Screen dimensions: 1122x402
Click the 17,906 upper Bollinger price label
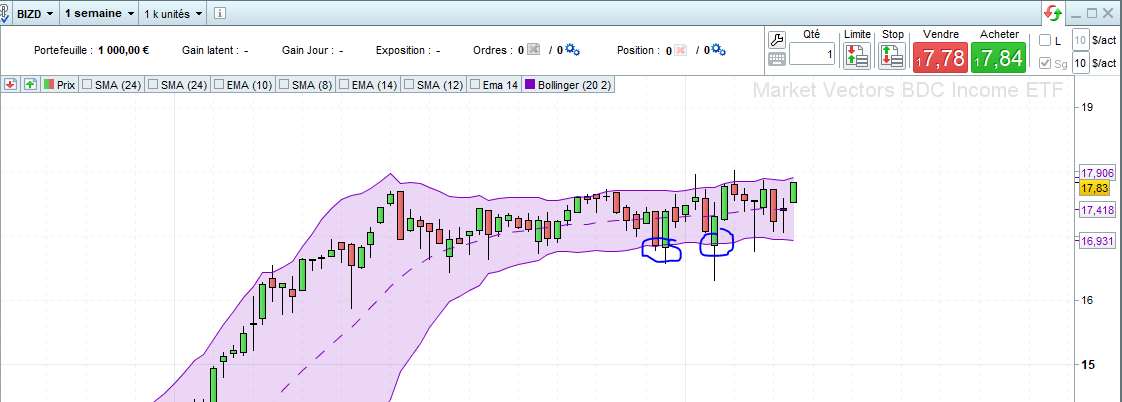[1096, 172]
